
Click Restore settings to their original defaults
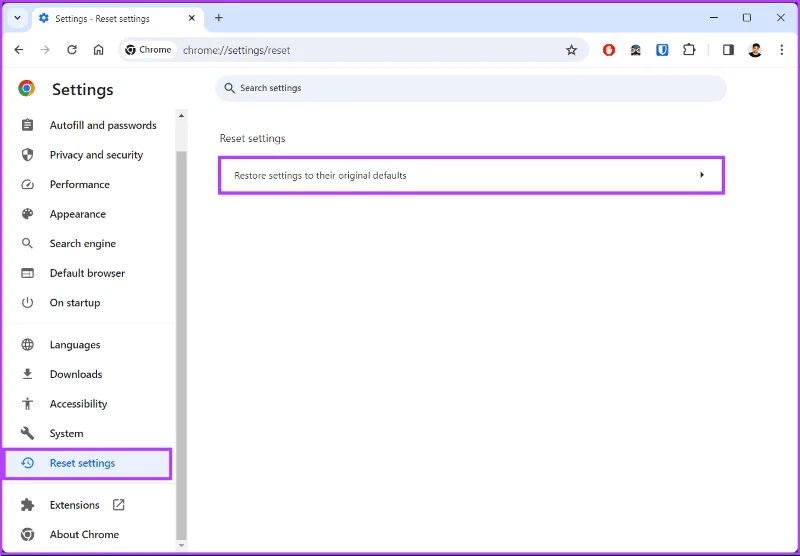pos(471,175)
